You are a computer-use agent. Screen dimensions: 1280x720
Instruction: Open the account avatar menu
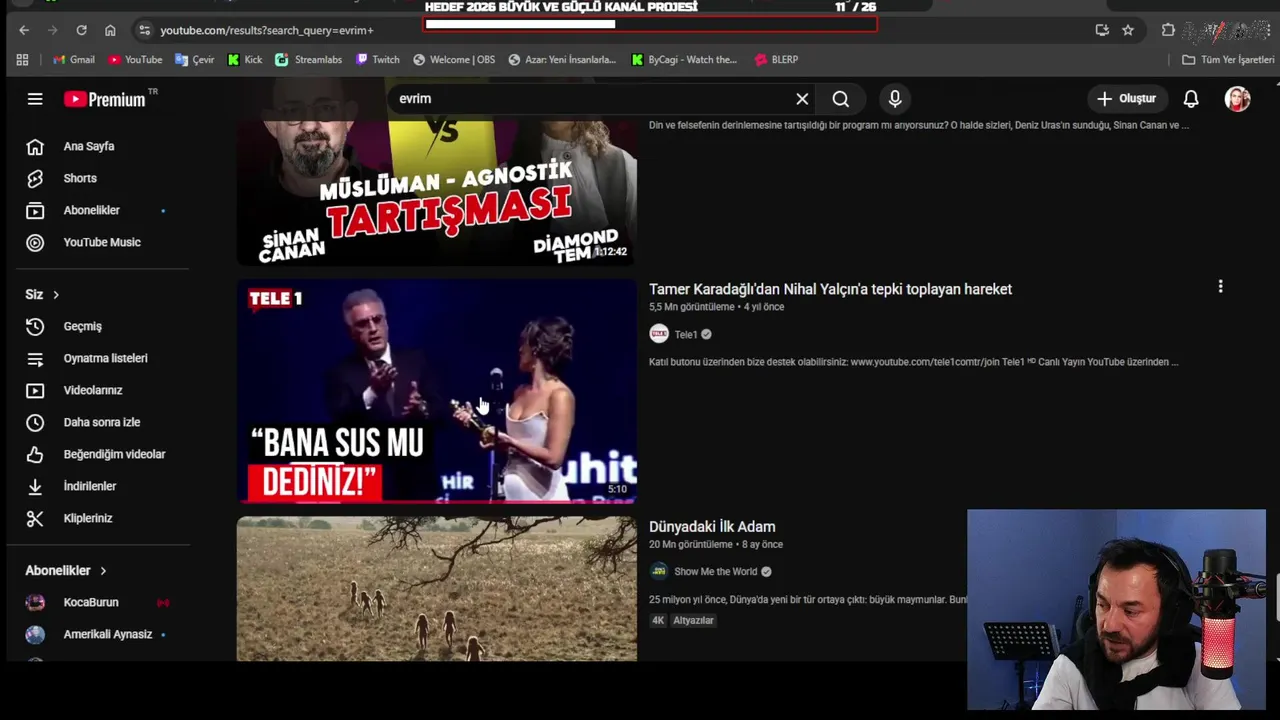click(x=1238, y=99)
